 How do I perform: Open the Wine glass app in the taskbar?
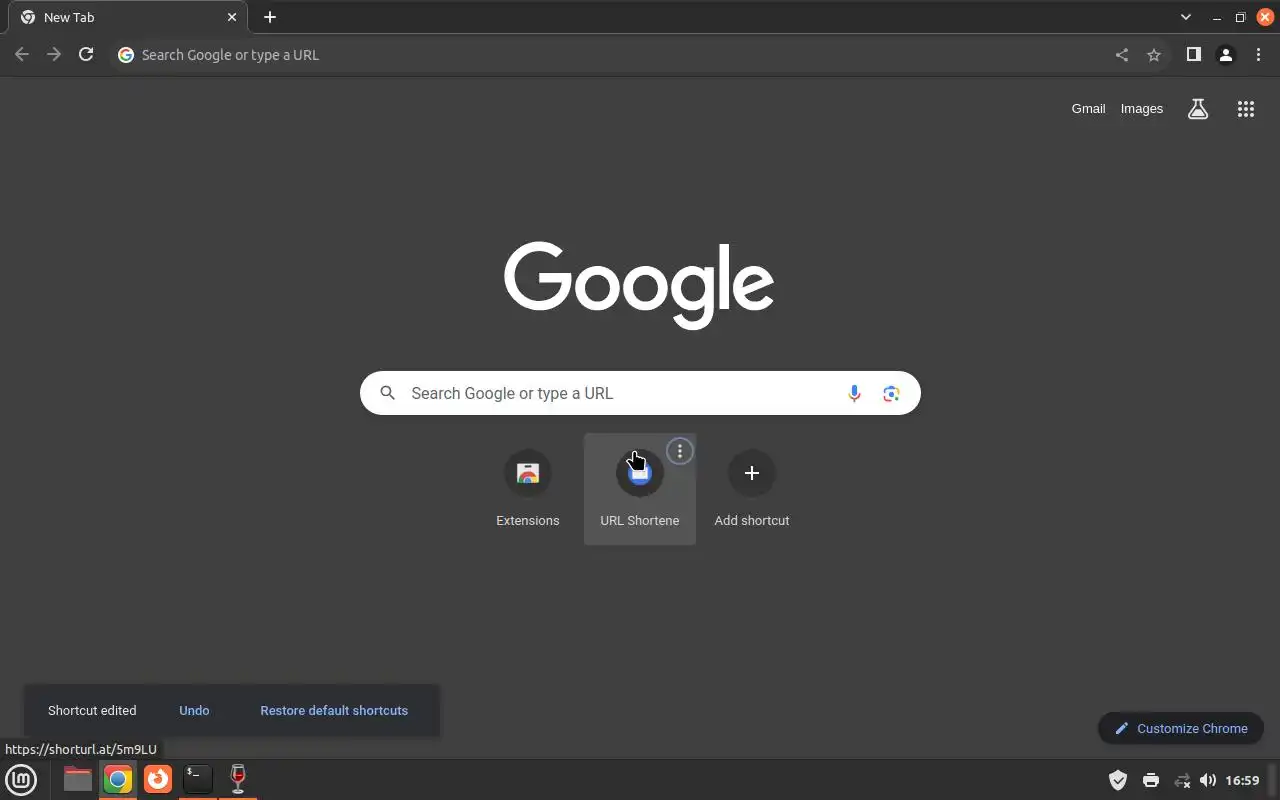pyautogui.click(x=238, y=779)
